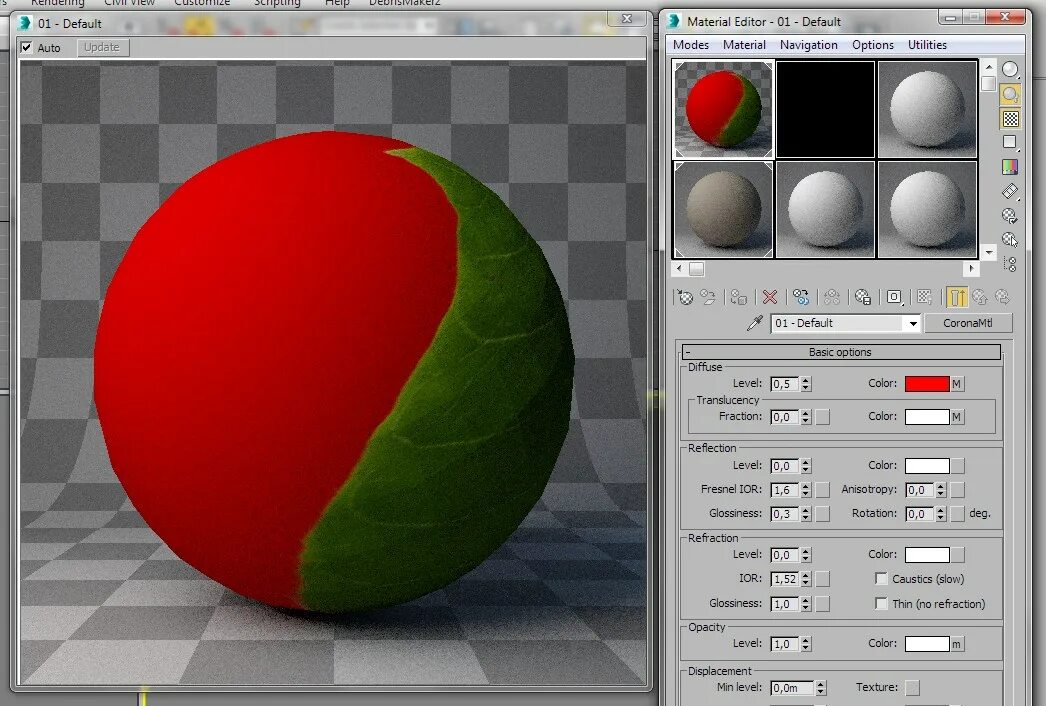This screenshot has height=706, width=1046.
Task: Open the Refraction color swatch
Action: 927,555
